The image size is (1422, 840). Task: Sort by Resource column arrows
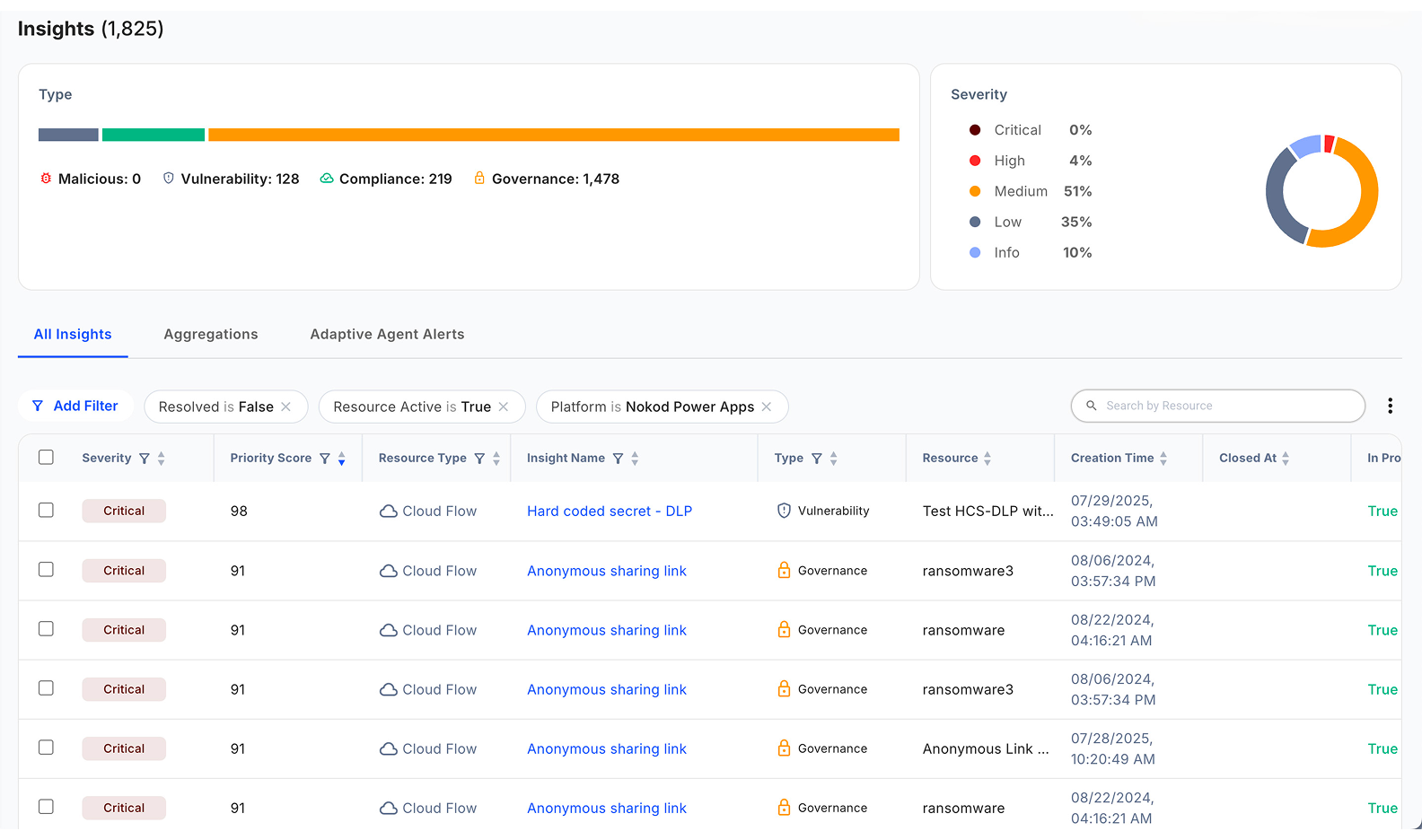(x=987, y=459)
